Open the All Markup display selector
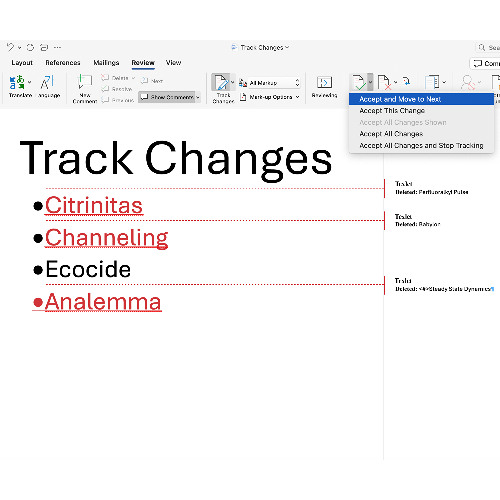The height and width of the screenshot is (500, 500). point(270,83)
